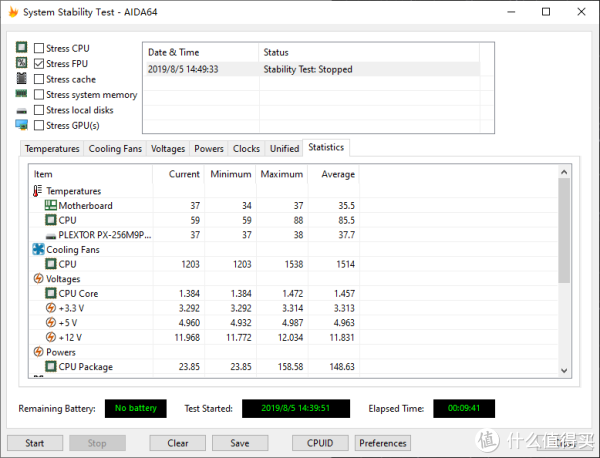Switch to the Voltages tab
The width and height of the screenshot is (600, 458).
point(168,148)
